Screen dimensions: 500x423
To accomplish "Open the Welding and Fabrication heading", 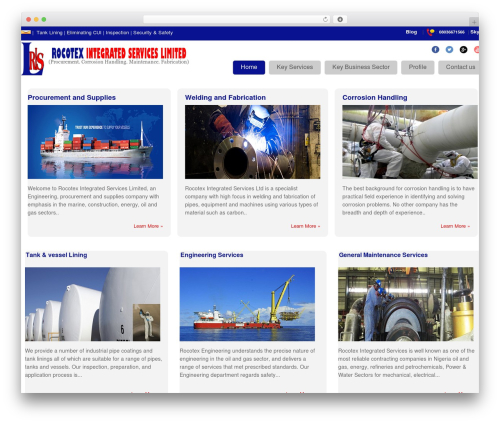I will tap(225, 98).
